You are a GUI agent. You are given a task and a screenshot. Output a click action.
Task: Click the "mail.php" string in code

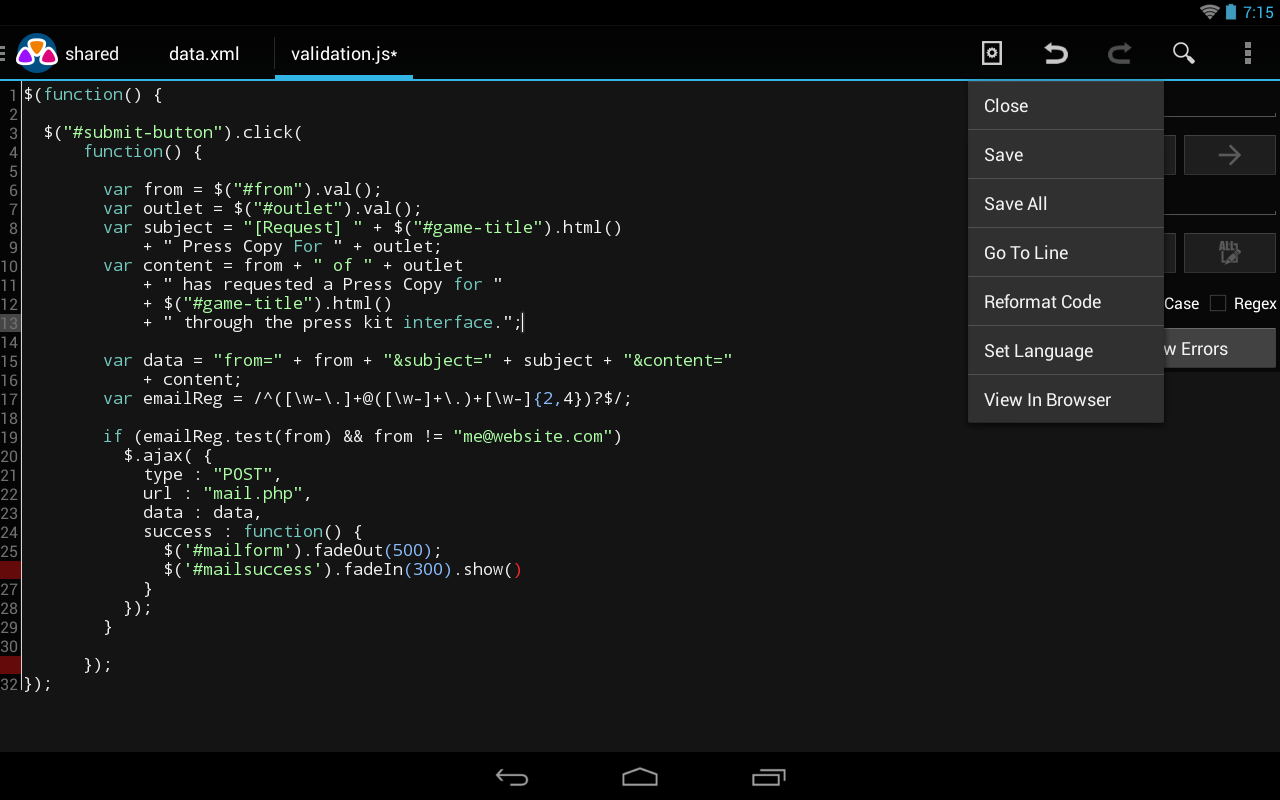pyautogui.click(x=253, y=493)
